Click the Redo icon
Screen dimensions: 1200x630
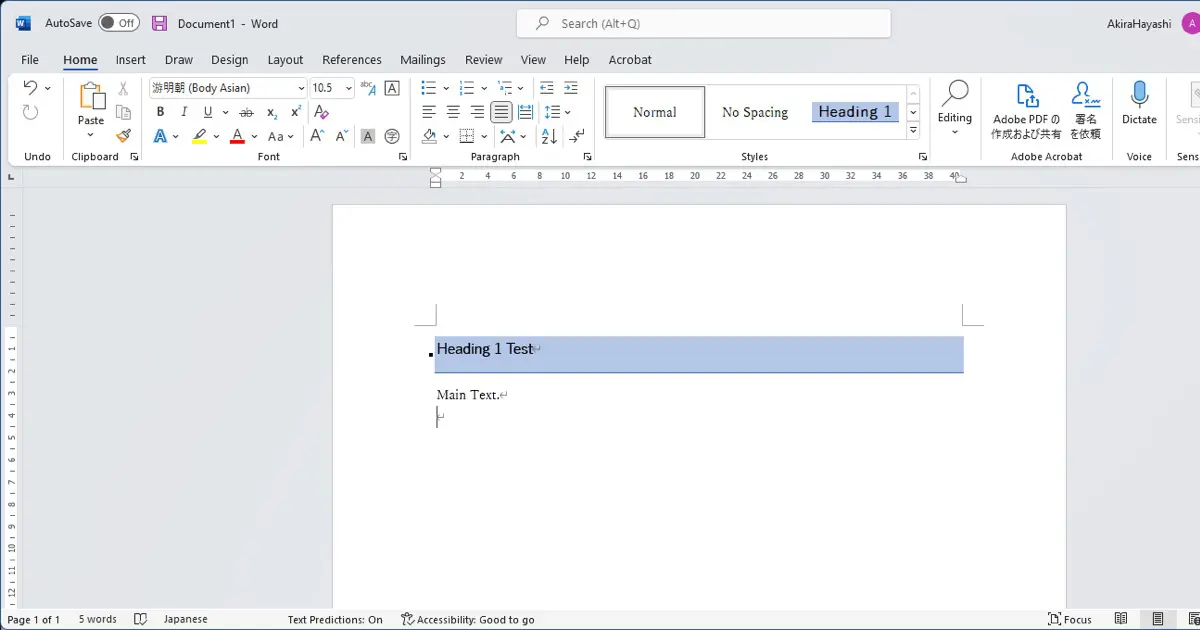[30, 113]
